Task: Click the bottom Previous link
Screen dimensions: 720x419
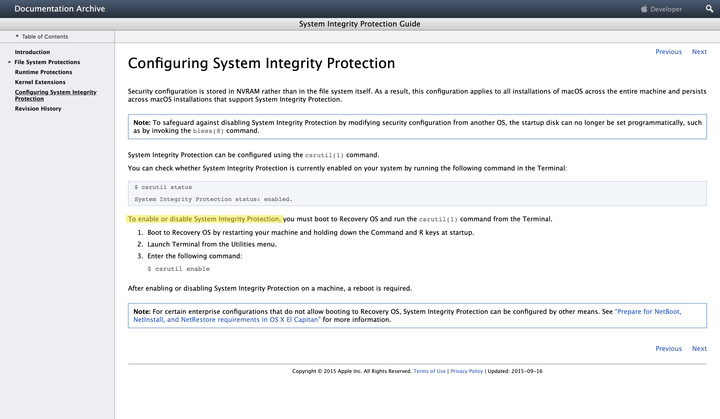Action: (668, 349)
